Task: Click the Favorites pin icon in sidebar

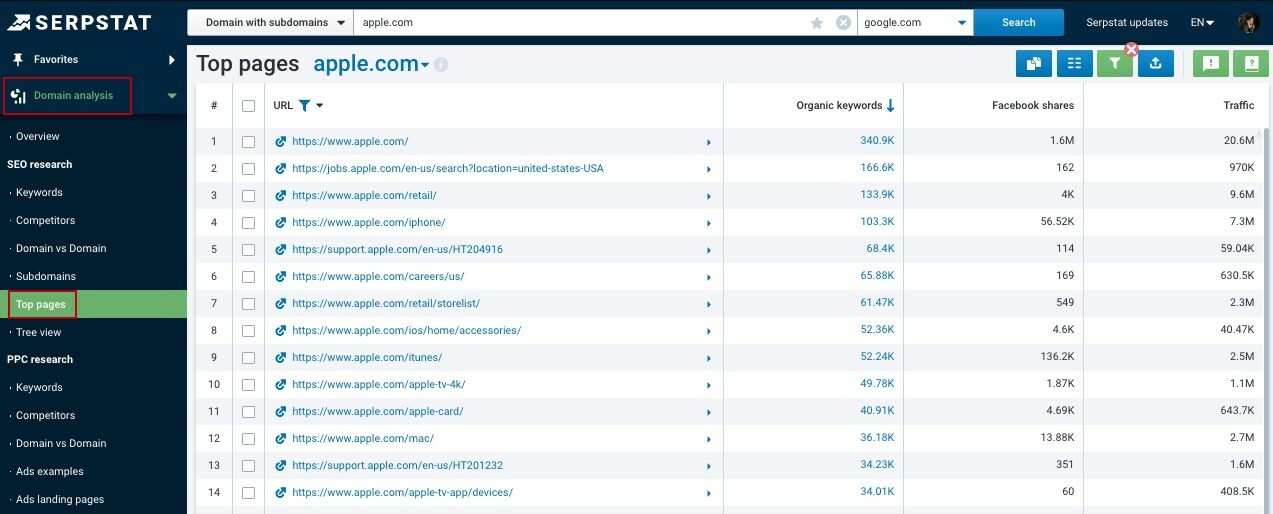Action: pos(17,59)
